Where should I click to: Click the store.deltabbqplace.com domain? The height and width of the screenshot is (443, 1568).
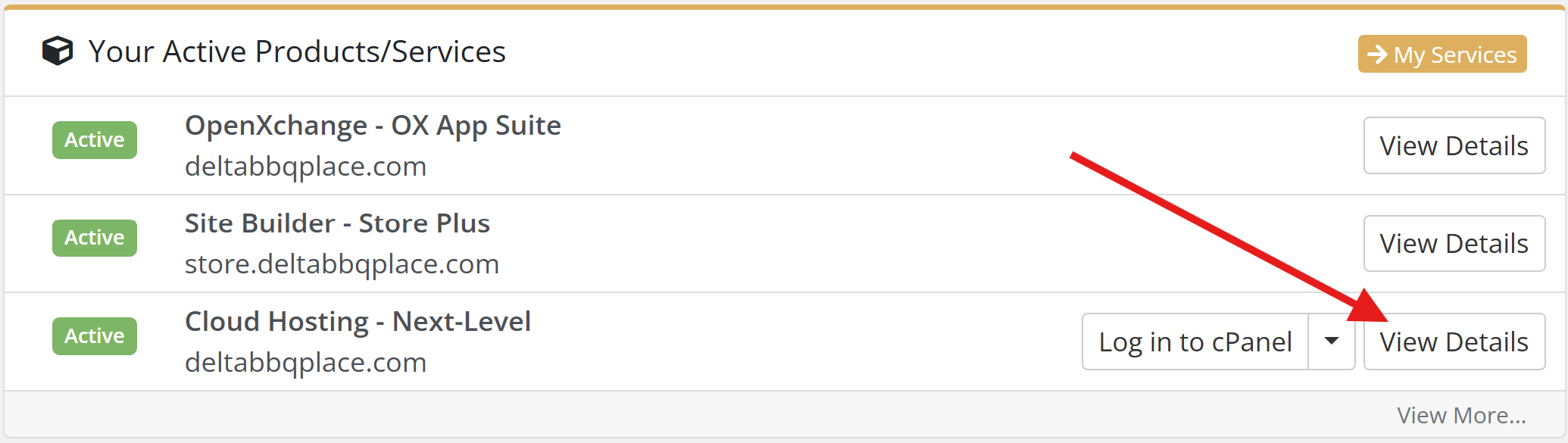tap(342, 264)
